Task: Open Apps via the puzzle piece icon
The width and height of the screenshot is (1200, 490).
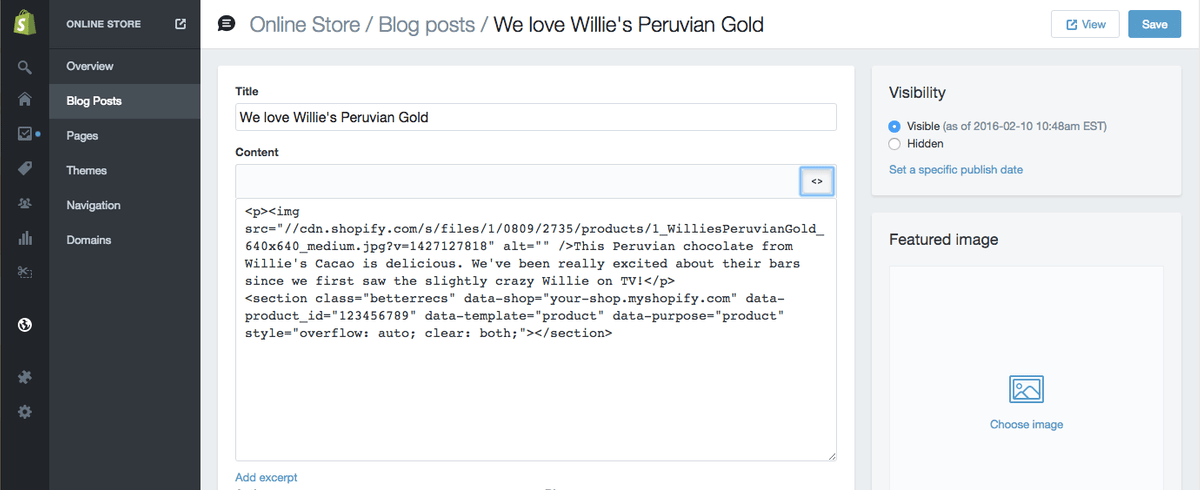Action: click(x=25, y=377)
